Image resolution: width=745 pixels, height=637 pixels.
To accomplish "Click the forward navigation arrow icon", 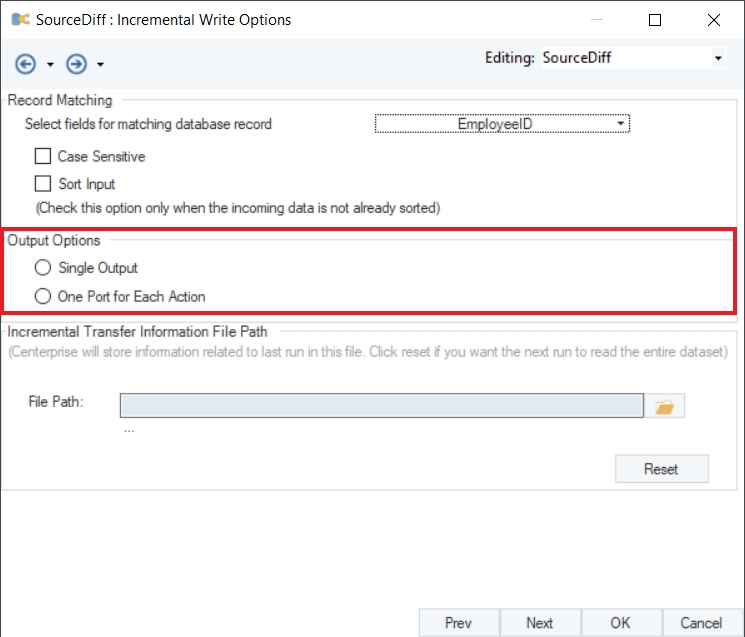I will pos(76,64).
